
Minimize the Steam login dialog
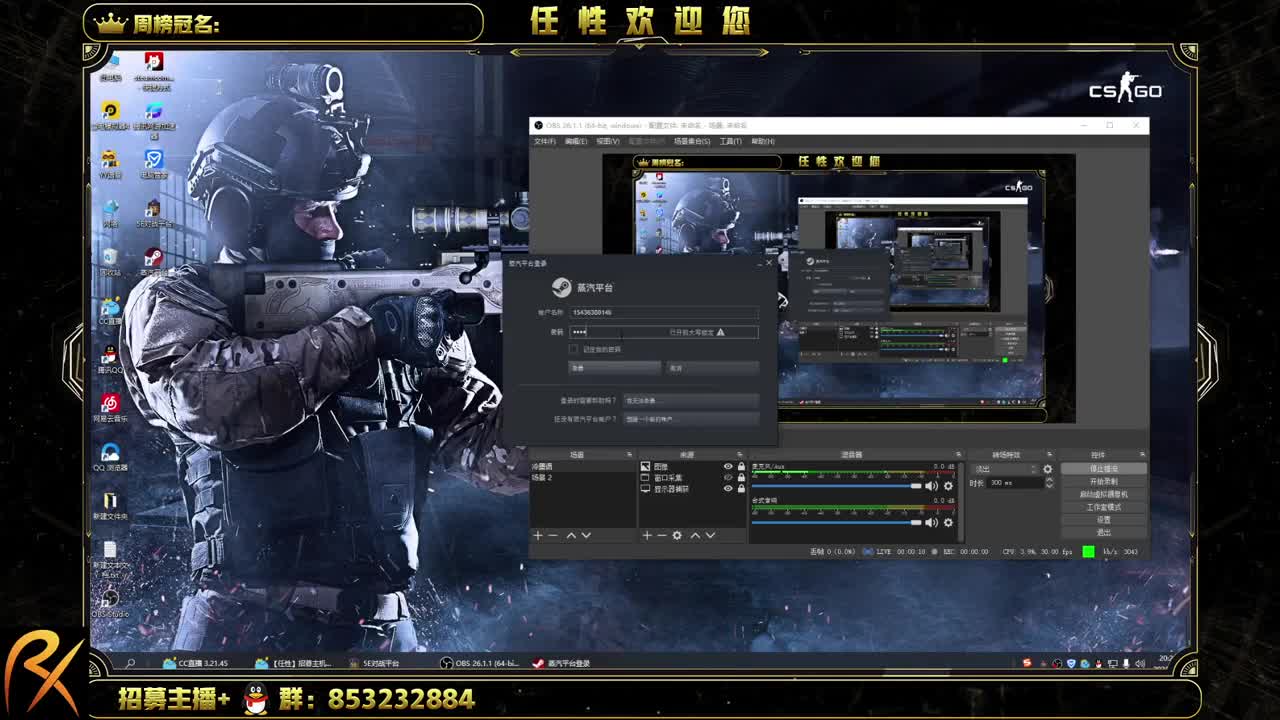coord(758,263)
